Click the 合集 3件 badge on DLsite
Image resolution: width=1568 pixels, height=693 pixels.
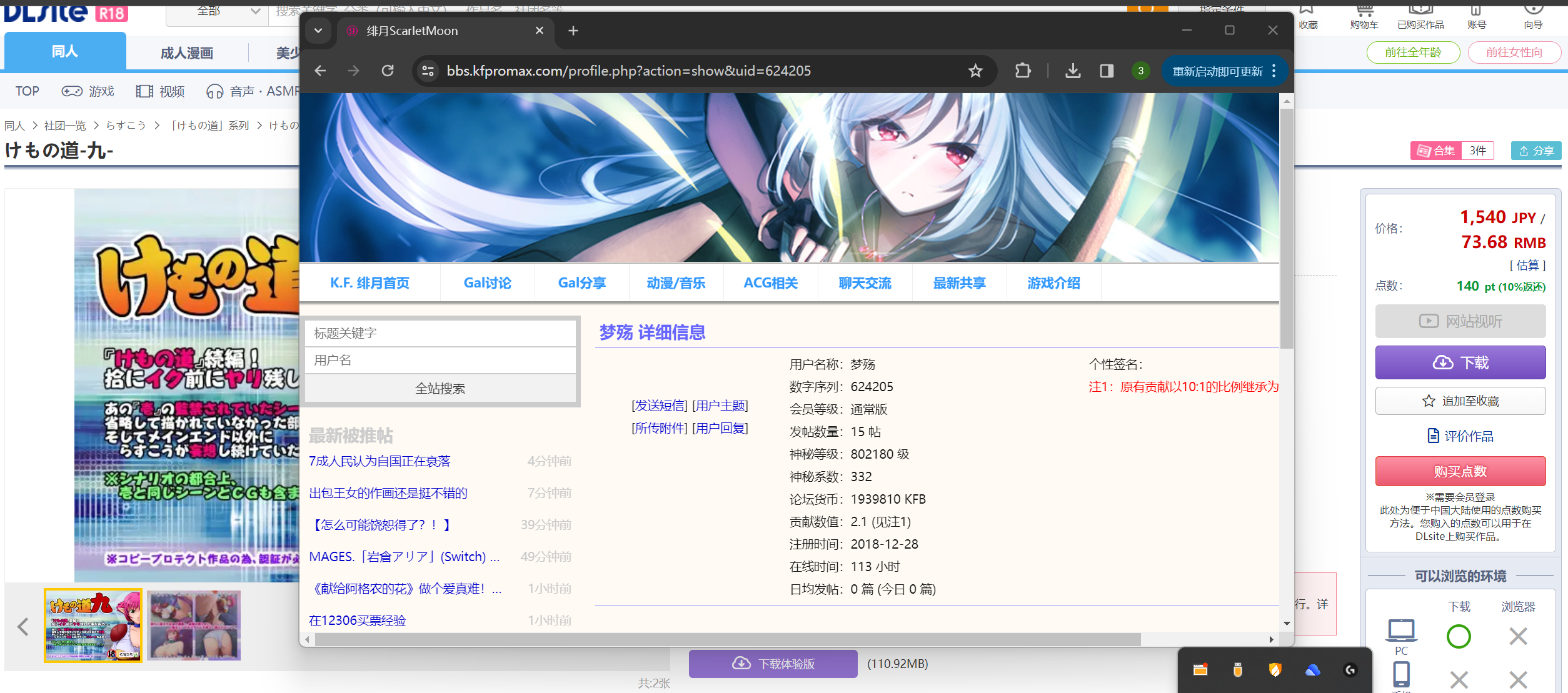1452,151
